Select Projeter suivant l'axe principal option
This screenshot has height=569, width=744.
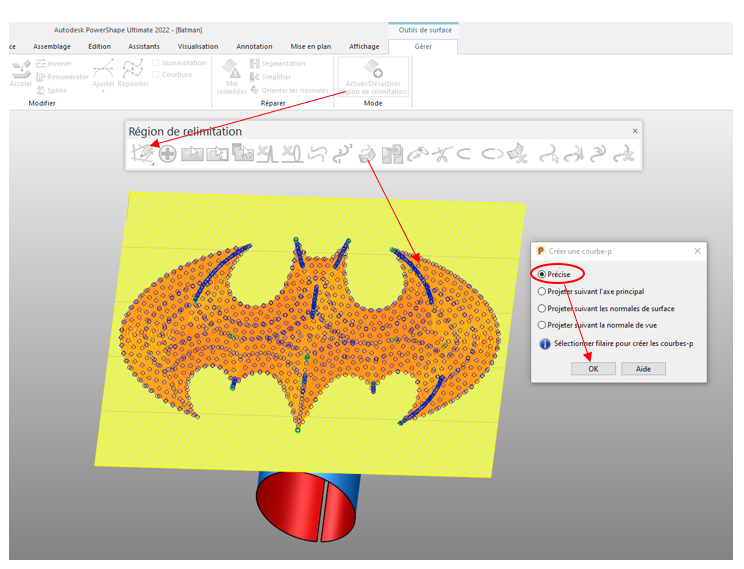(542, 291)
